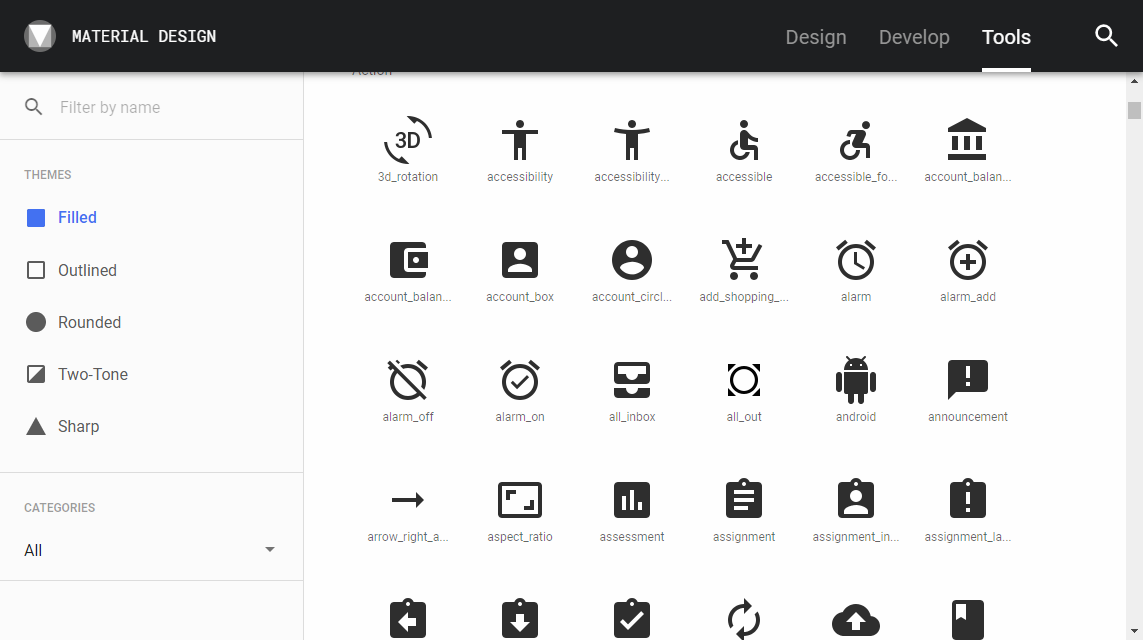The image size is (1143, 640).
Task: Click the Categories dropdown arrow
Action: 269,550
